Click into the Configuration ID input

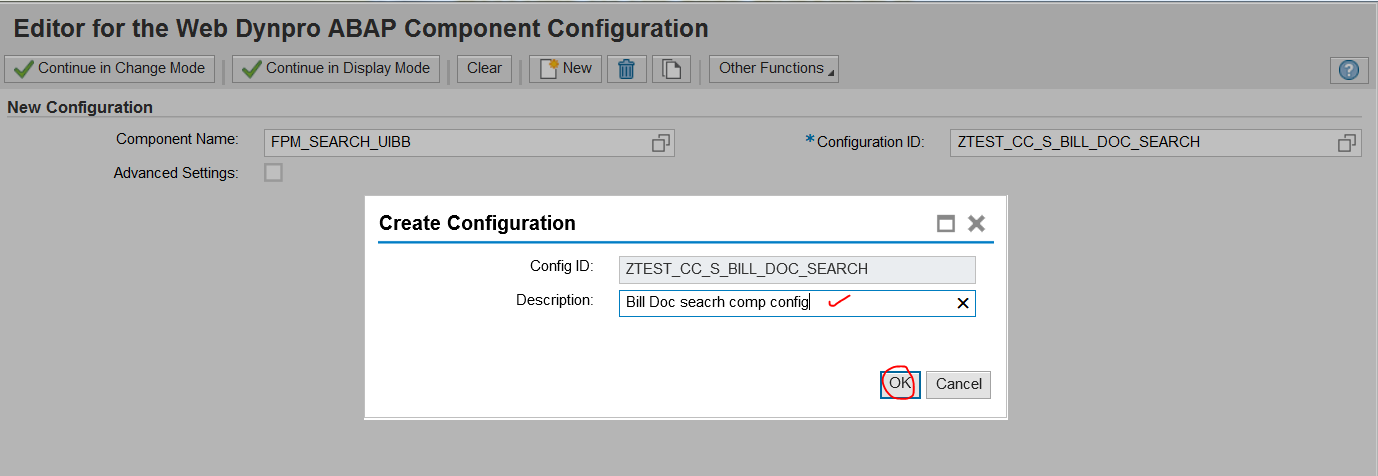[x=1140, y=143]
